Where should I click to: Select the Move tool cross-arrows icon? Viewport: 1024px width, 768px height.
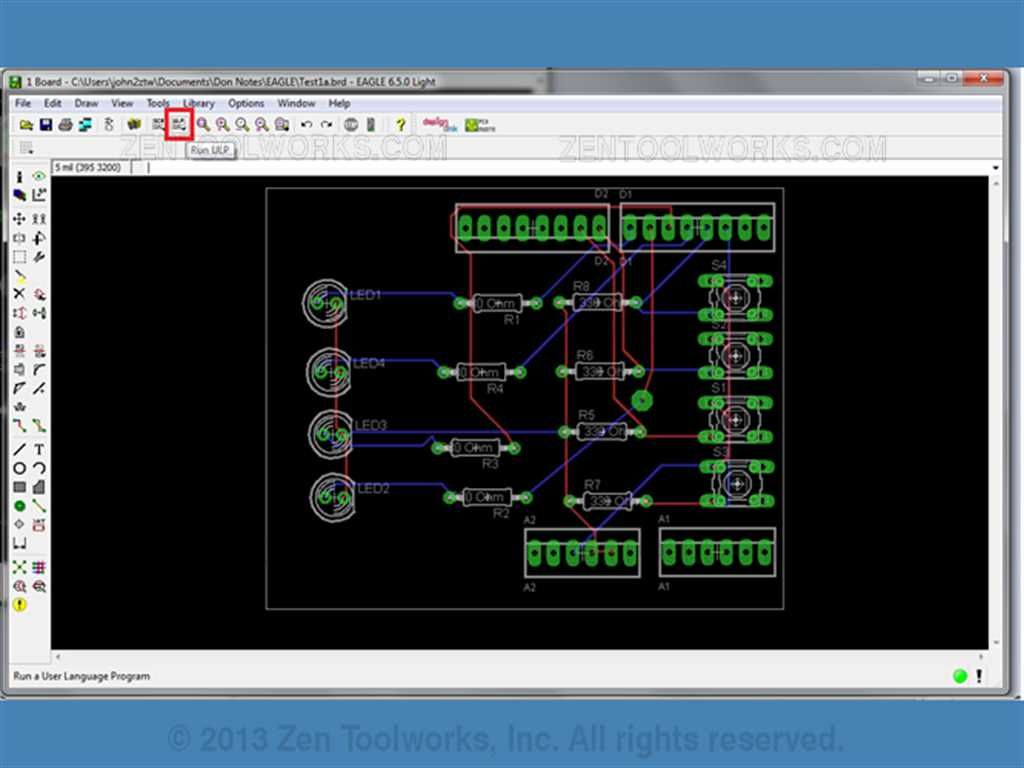pyautogui.click(x=20, y=219)
